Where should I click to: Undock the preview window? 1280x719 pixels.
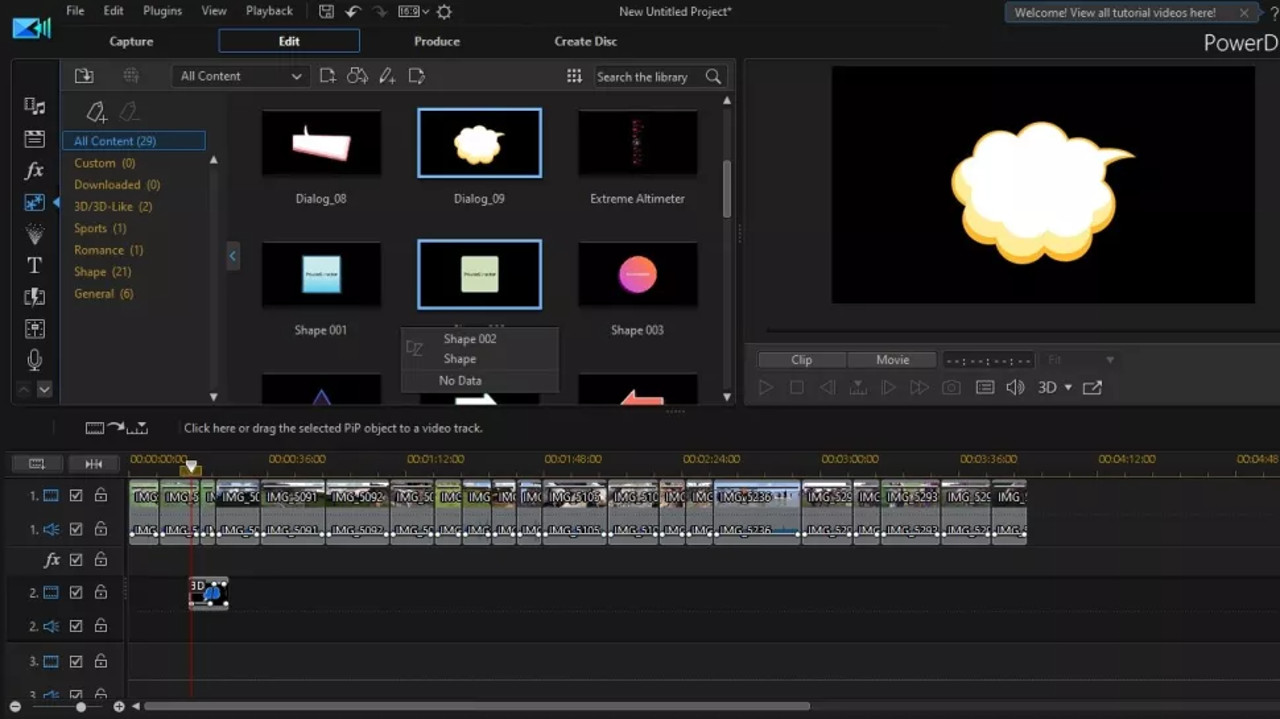click(1092, 388)
